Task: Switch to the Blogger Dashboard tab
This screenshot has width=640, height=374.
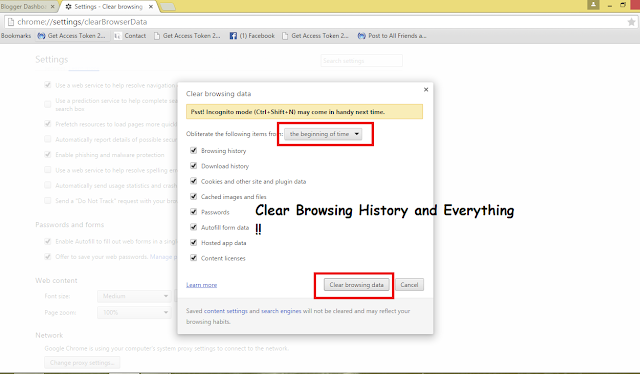Action: (24, 7)
